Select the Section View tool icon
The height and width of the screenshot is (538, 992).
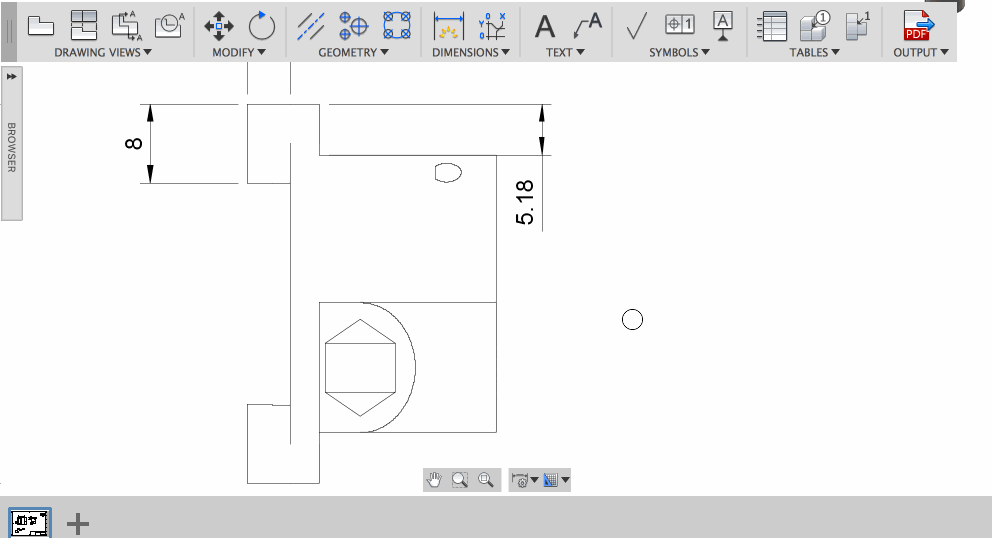click(x=127, y=26)
